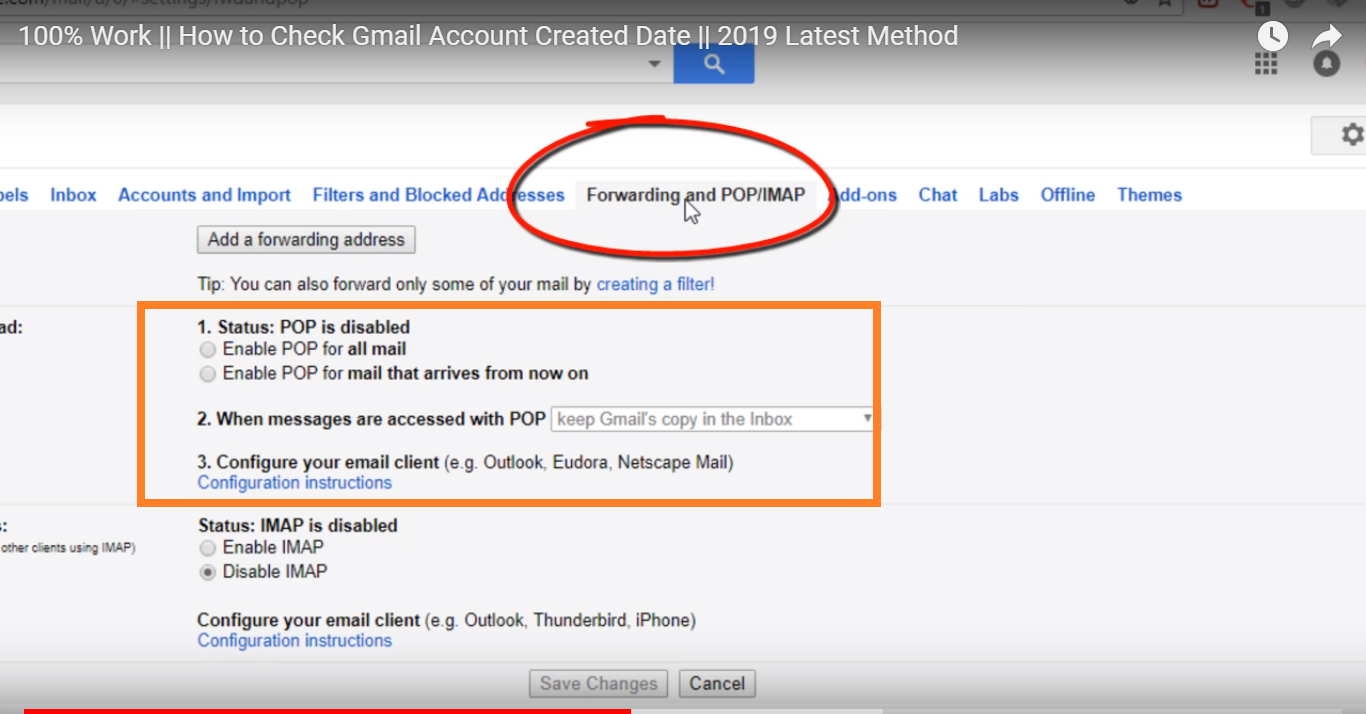The height and width of the screenshot is (714, 1366).
Task: Click the Cancel button
Action: coord(717,684)
